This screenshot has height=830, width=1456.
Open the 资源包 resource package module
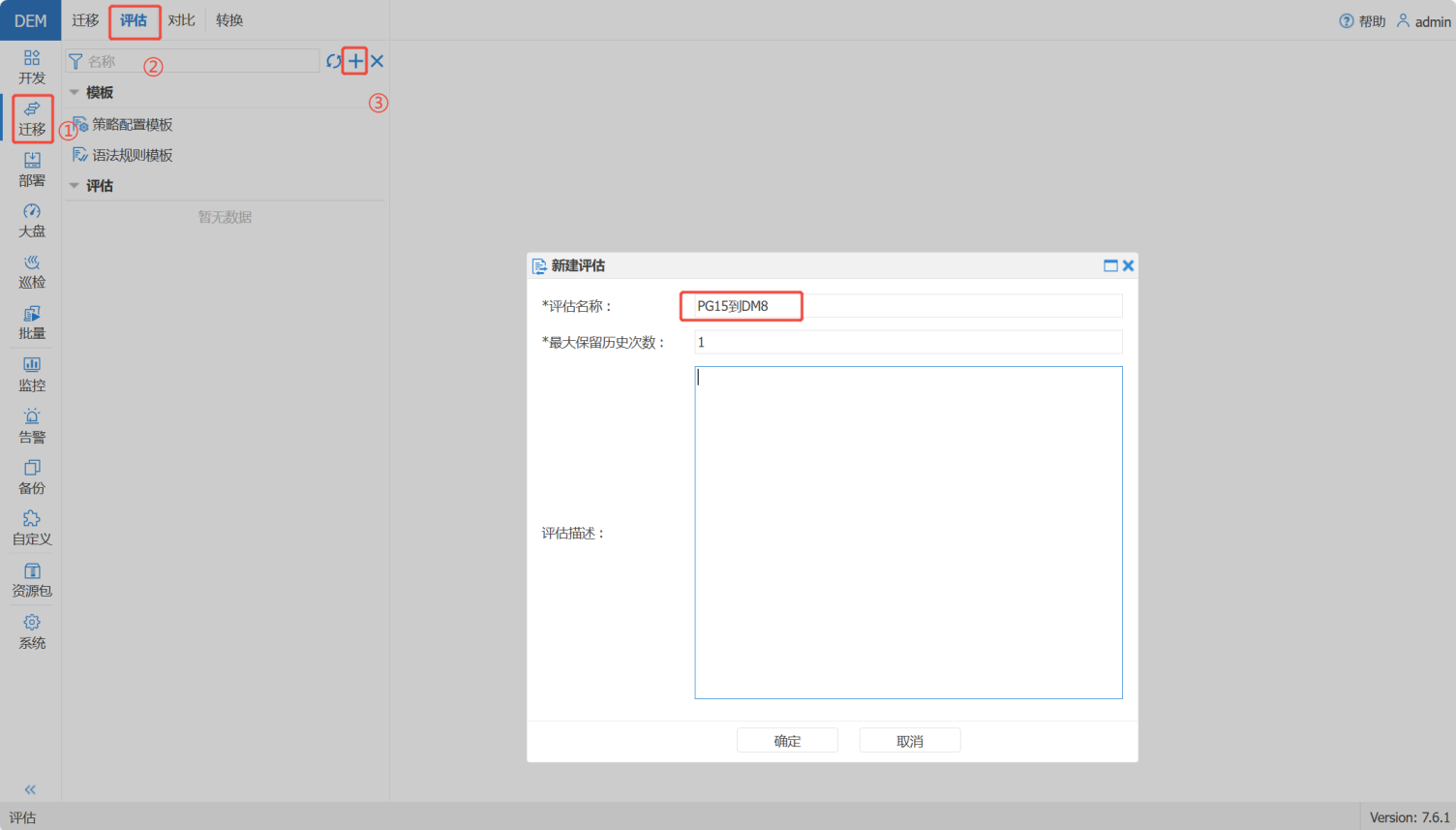[x=31, y=581]
